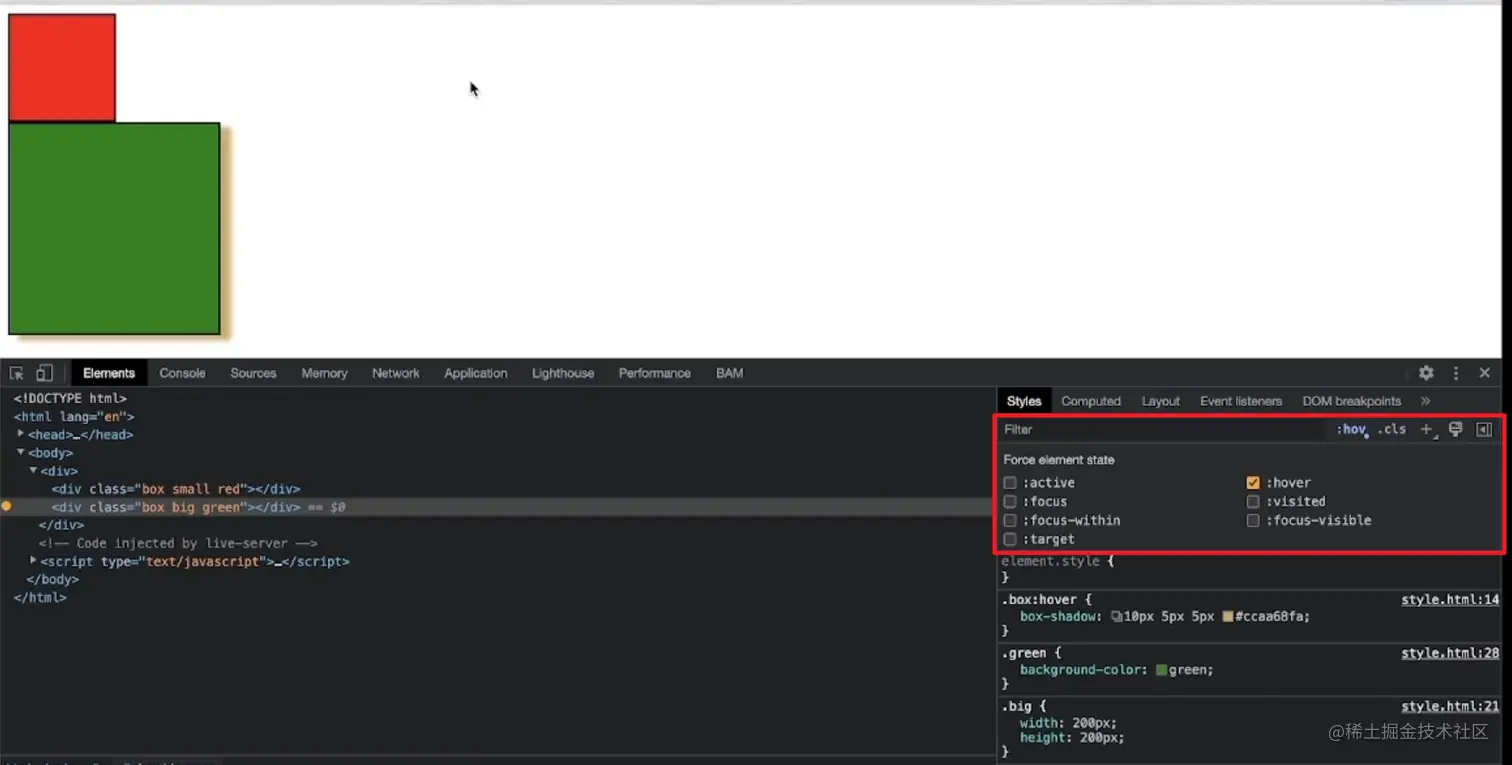The image size is (1512, 765).
Task: Add a new style rule
Action: pyautogui.click(x=1428, y=429)
